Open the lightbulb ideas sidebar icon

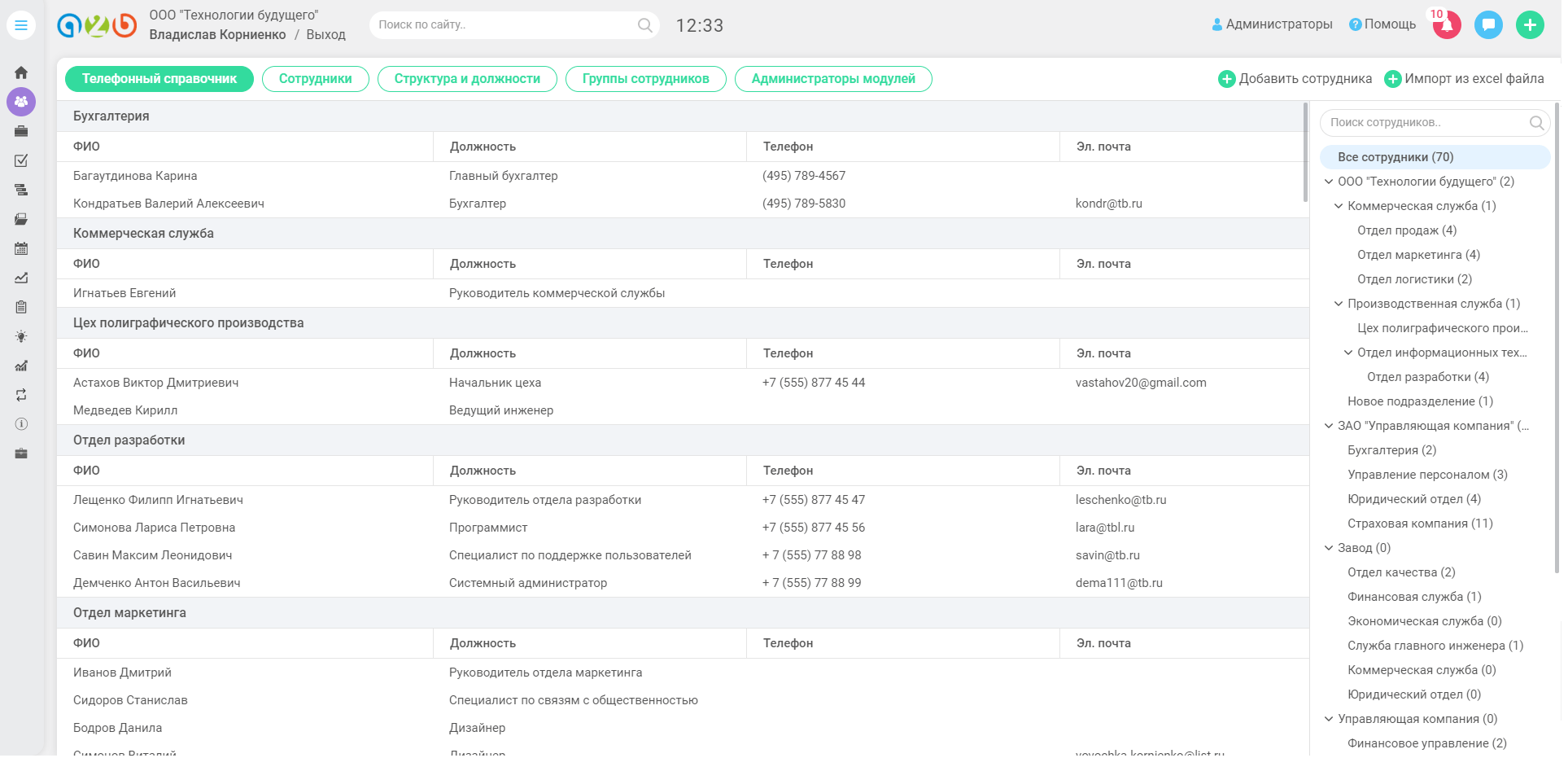coord(21,336)
